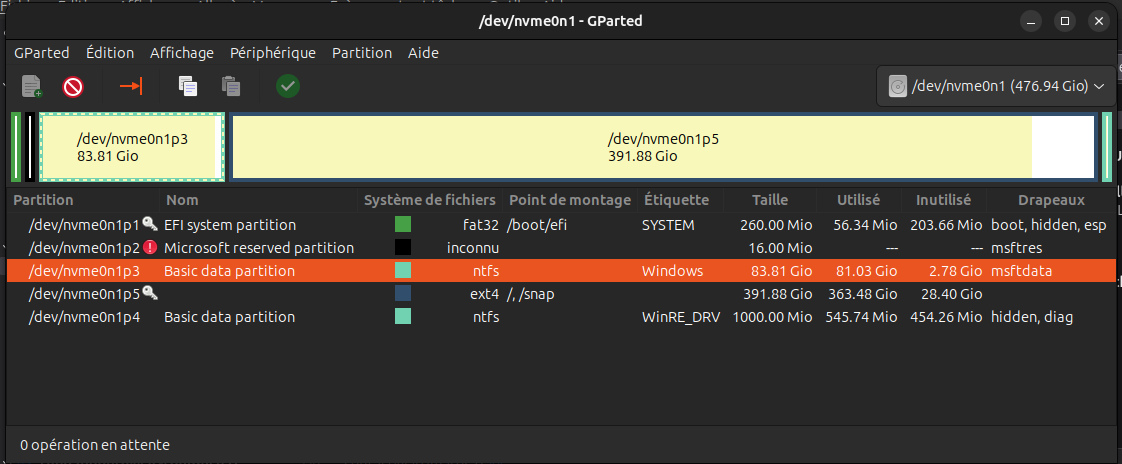
Task: Open the Partition menu
Action: 362,53
